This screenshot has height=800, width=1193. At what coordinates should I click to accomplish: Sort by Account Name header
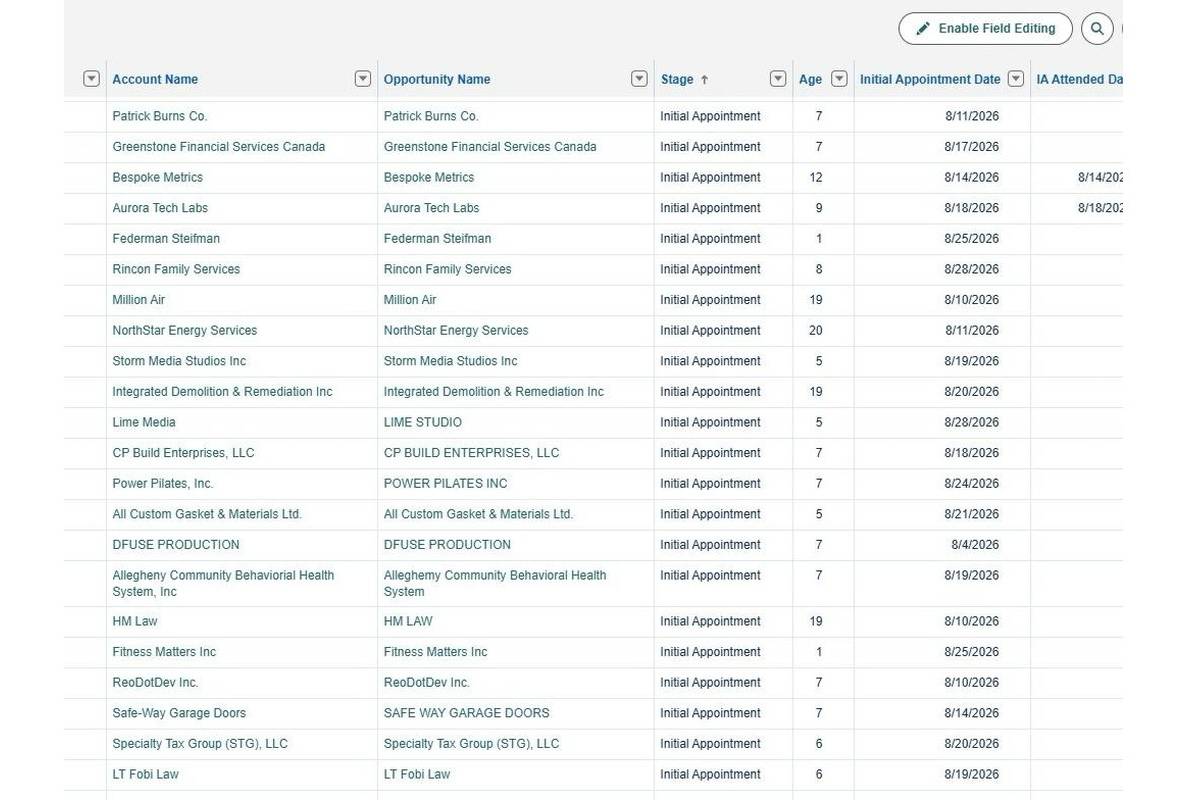click(155, 79)
